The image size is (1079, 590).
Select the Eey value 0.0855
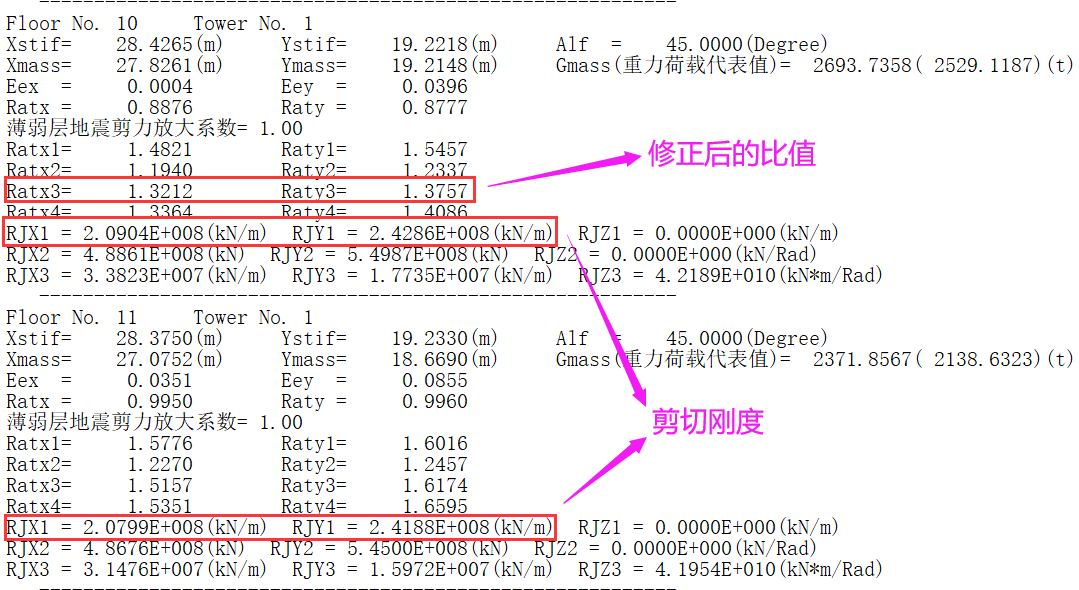[x=435, y=381]
